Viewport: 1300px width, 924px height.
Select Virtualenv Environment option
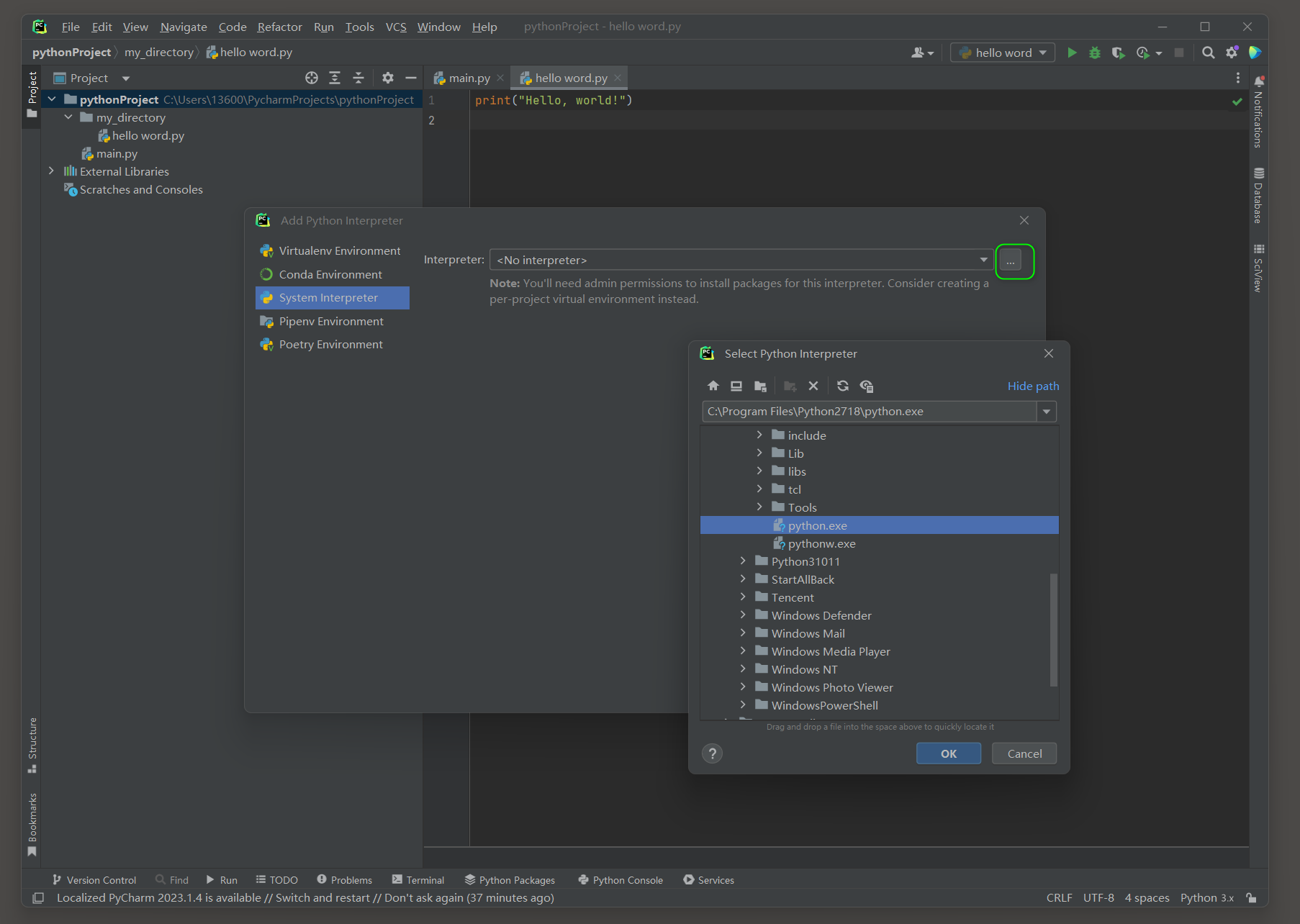333,250
